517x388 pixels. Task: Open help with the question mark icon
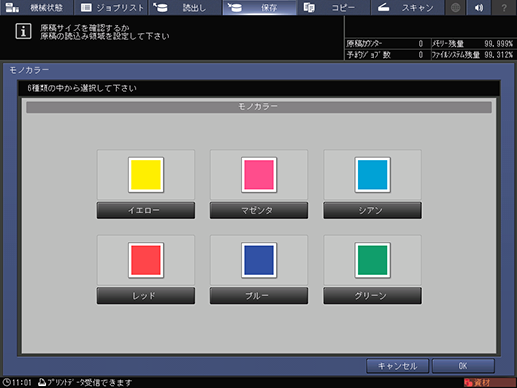click(504, 7)
